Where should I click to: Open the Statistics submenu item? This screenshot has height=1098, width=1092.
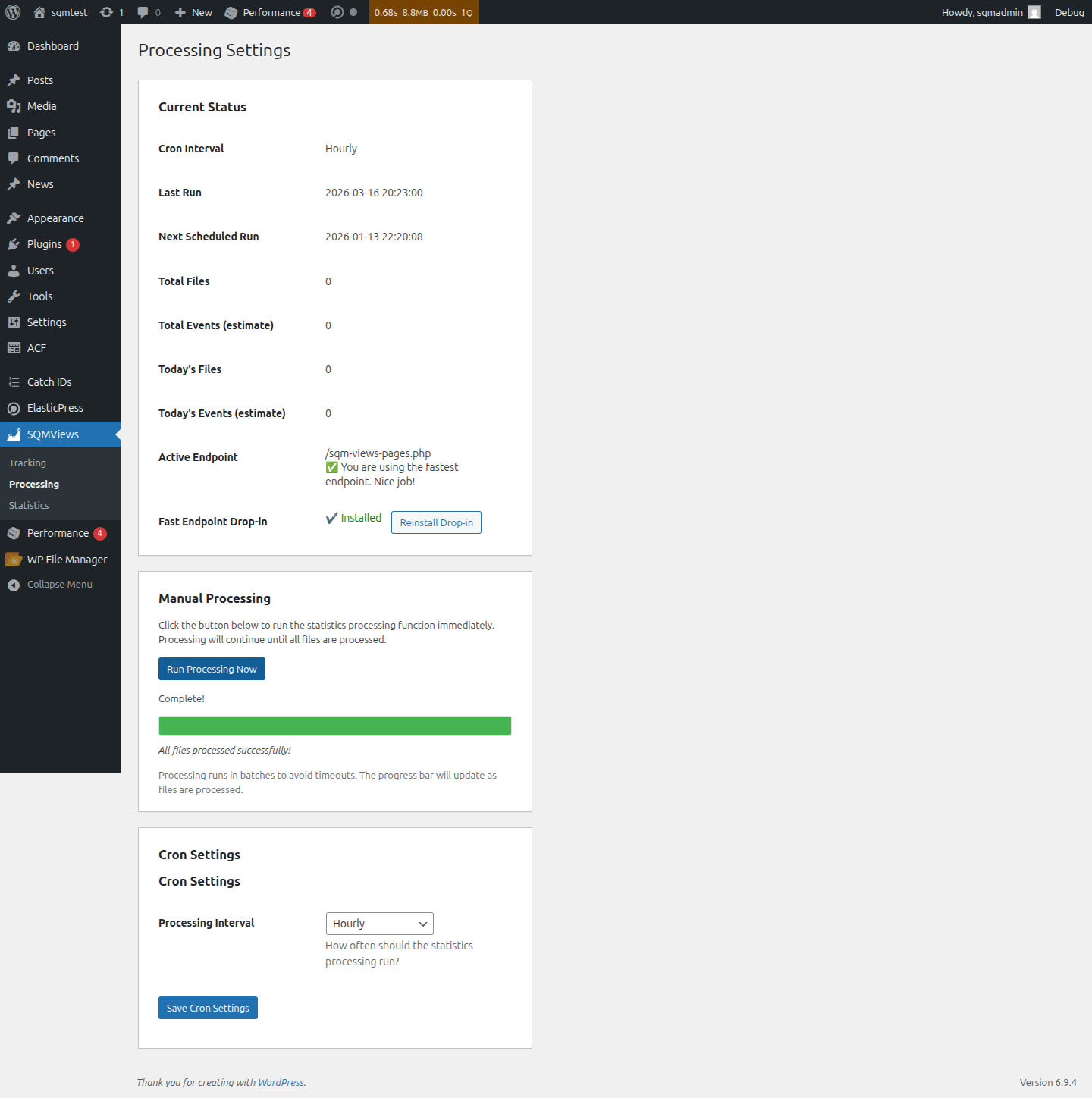(29, 505)
